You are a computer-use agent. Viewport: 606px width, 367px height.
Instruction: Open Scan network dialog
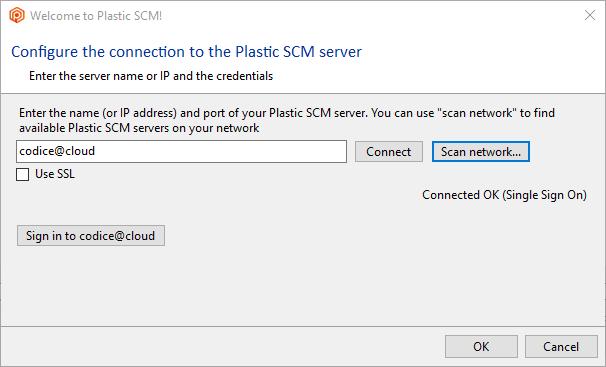[481, 152]
